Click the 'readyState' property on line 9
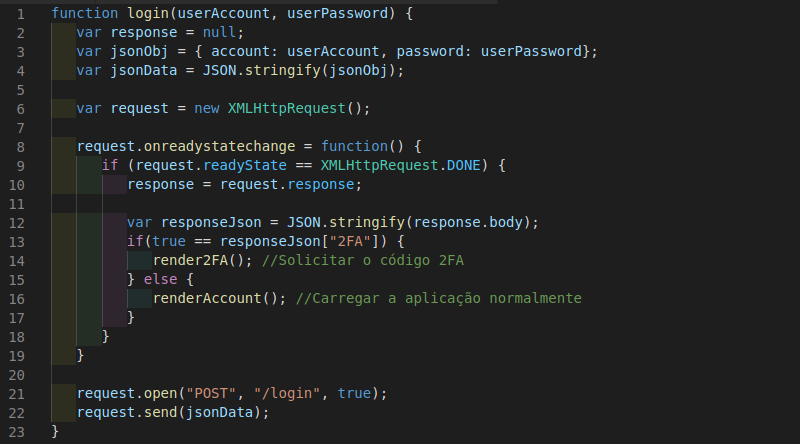 click(245, 165)
